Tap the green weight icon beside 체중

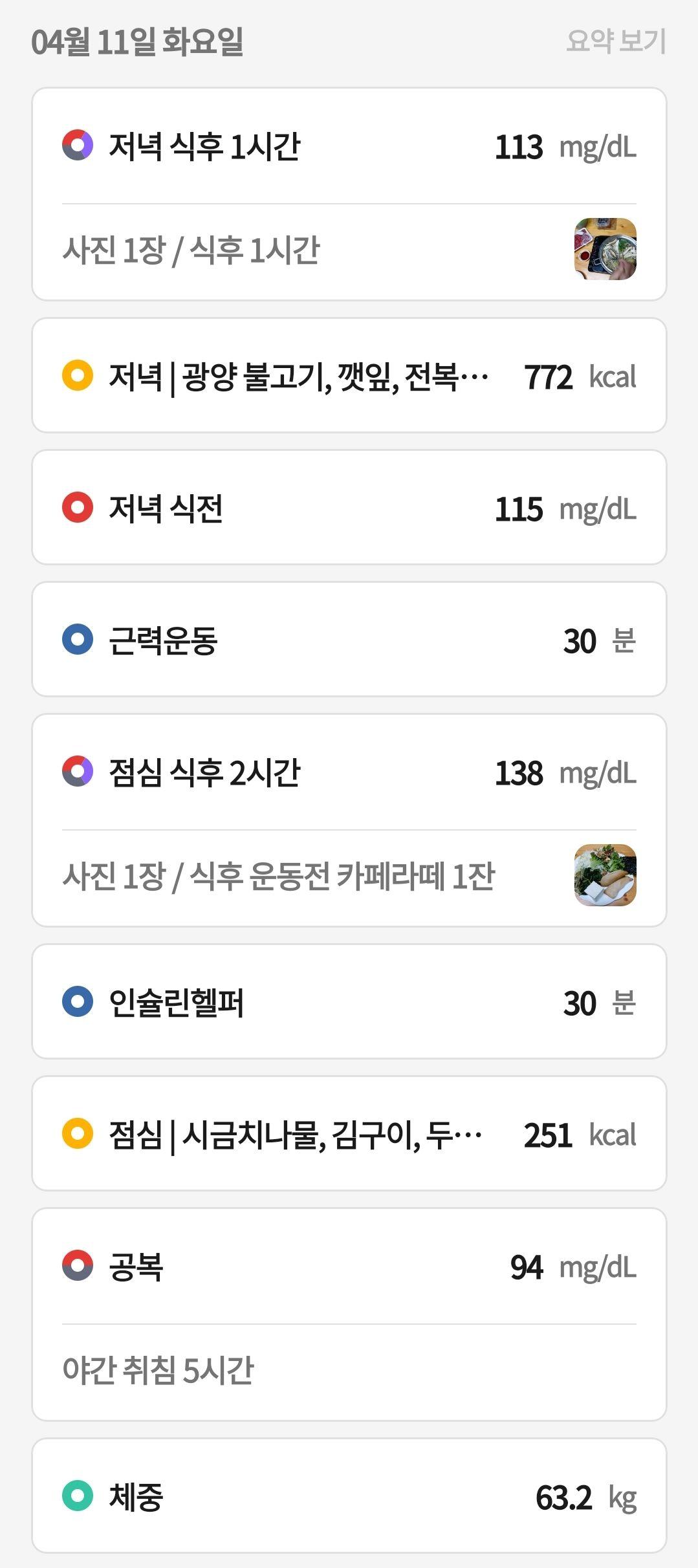pos(78,1496)
